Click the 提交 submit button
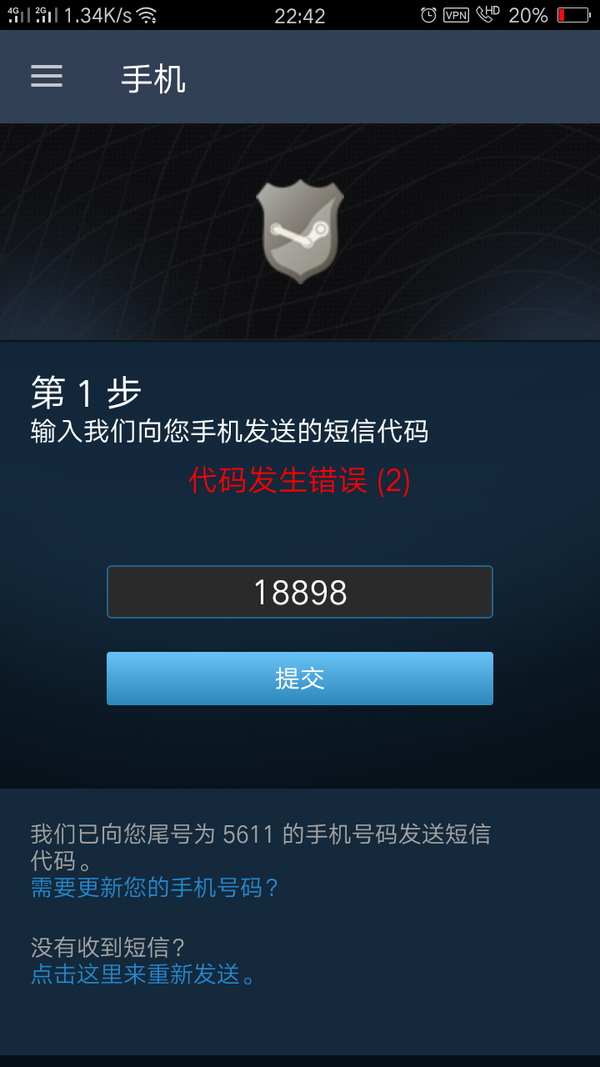 [x=300, y=678]
